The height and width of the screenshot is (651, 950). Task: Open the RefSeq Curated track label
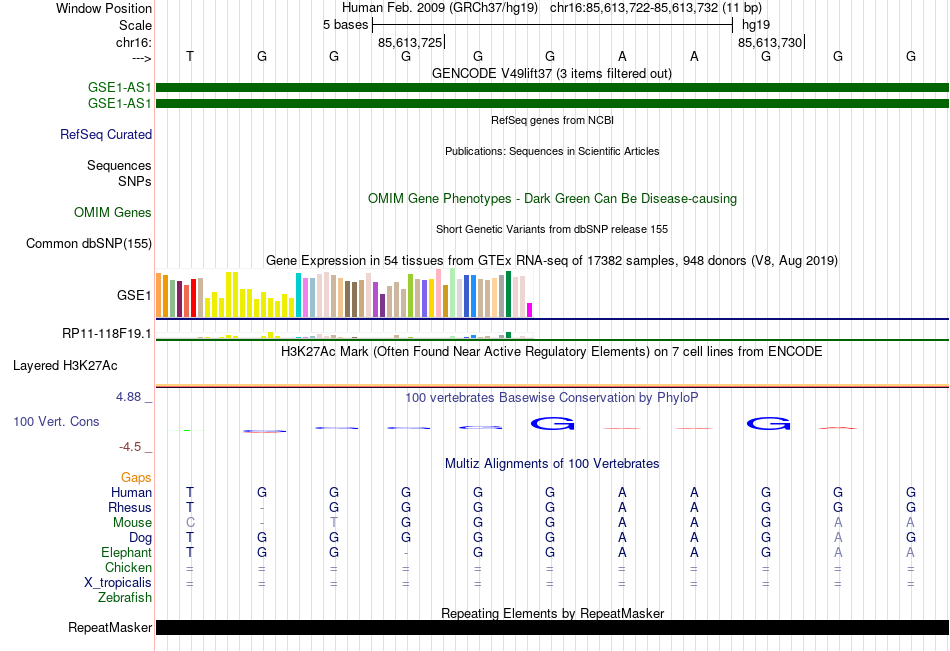click(105, 135)
